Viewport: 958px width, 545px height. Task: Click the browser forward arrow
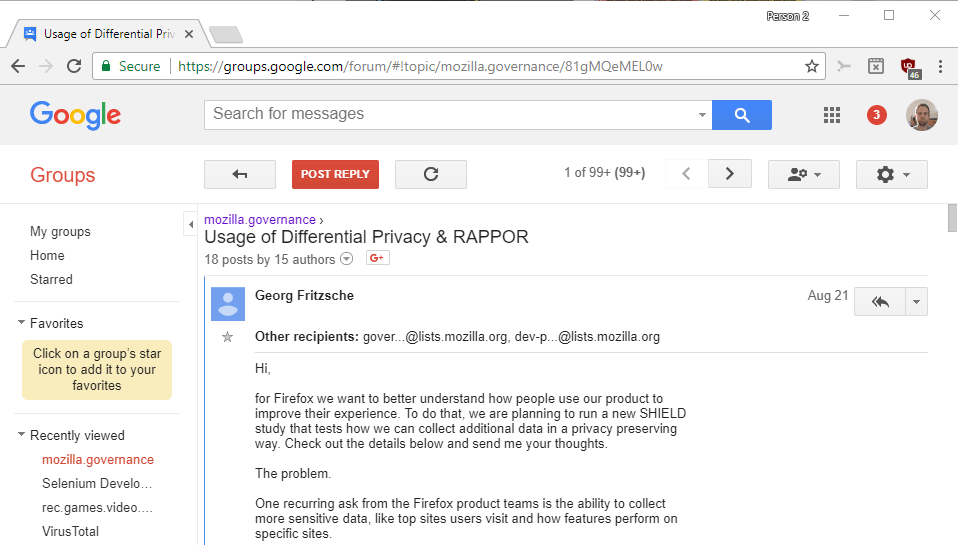click(x=46, y=66)
